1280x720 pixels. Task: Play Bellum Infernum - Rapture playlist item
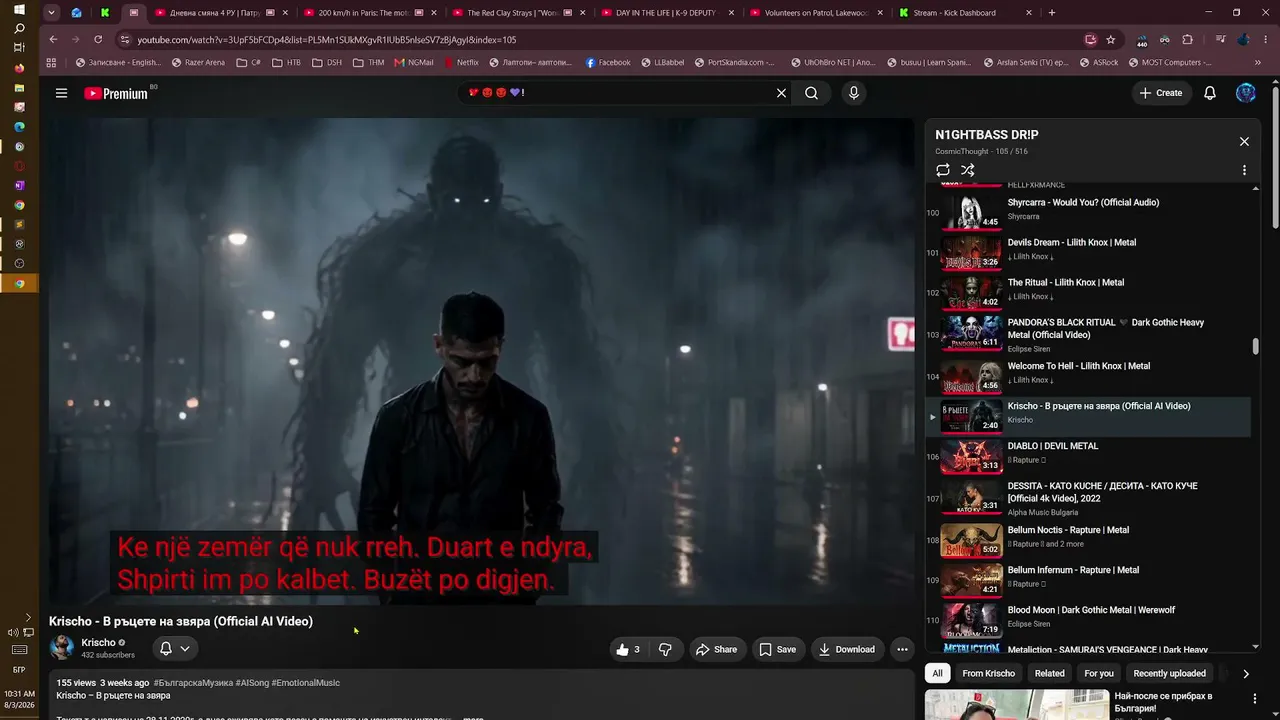click(1088, 579)
